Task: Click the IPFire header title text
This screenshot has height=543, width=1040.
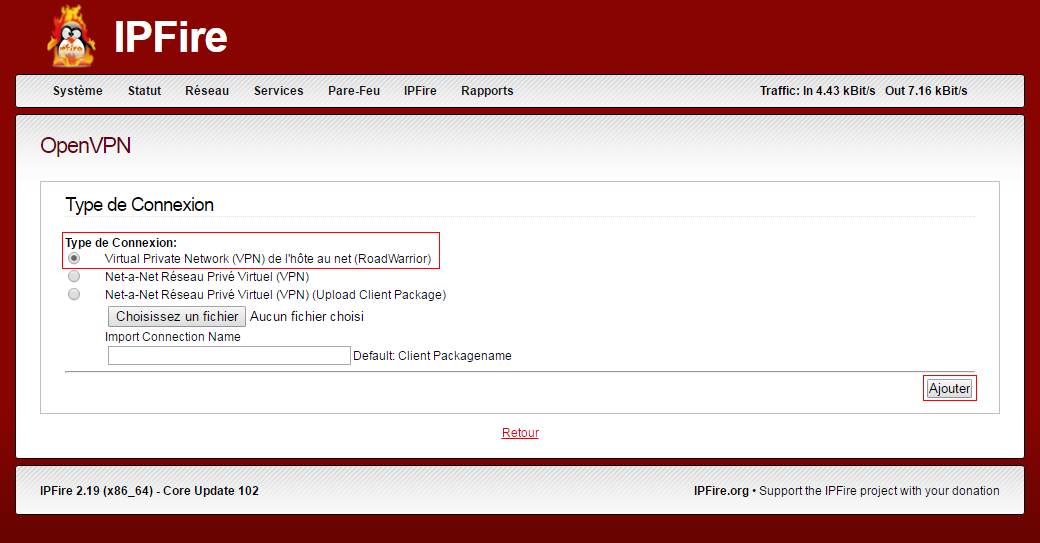Action: [x=170, y=38]
